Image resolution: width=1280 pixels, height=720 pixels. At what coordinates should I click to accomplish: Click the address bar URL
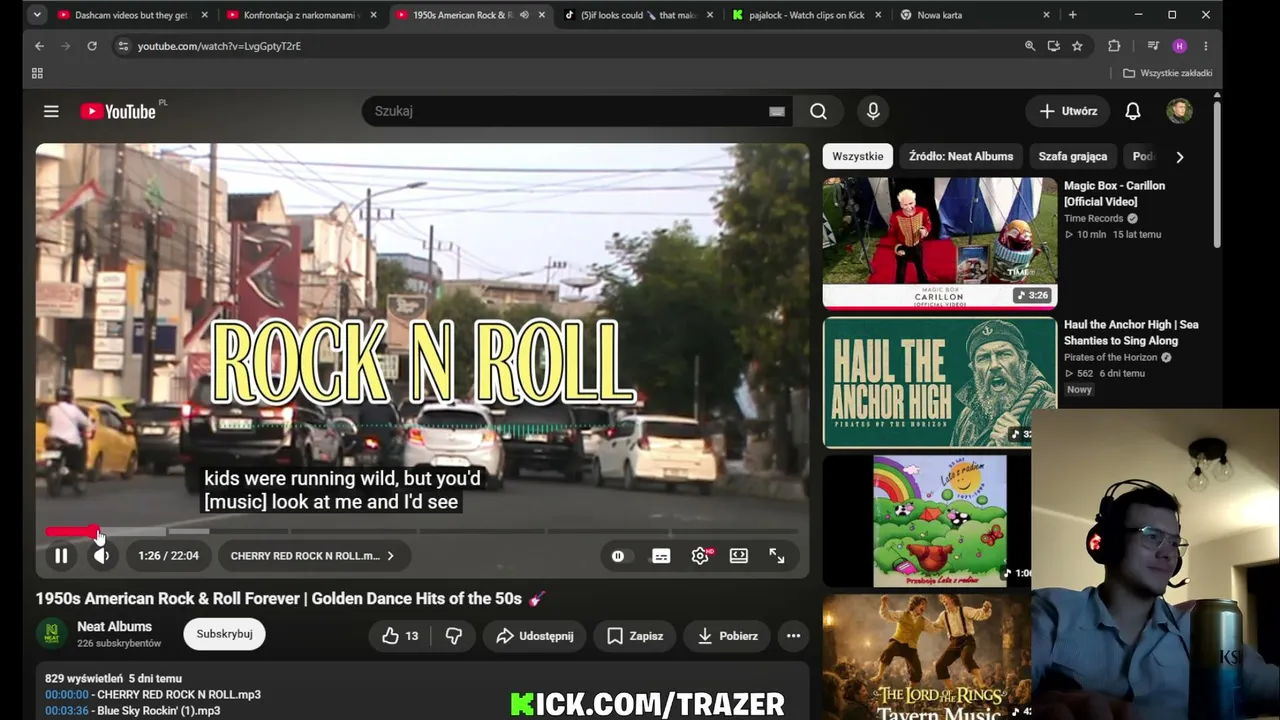click(218, 46)
